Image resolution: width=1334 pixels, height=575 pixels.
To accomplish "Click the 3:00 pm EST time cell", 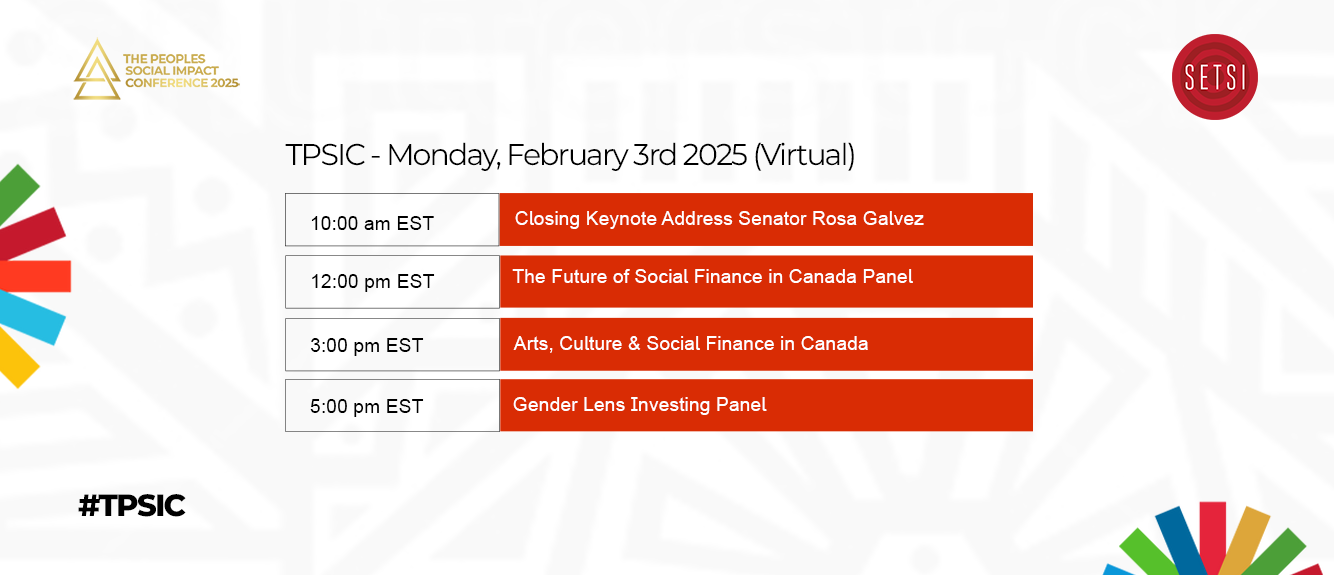I will (392, 344).
